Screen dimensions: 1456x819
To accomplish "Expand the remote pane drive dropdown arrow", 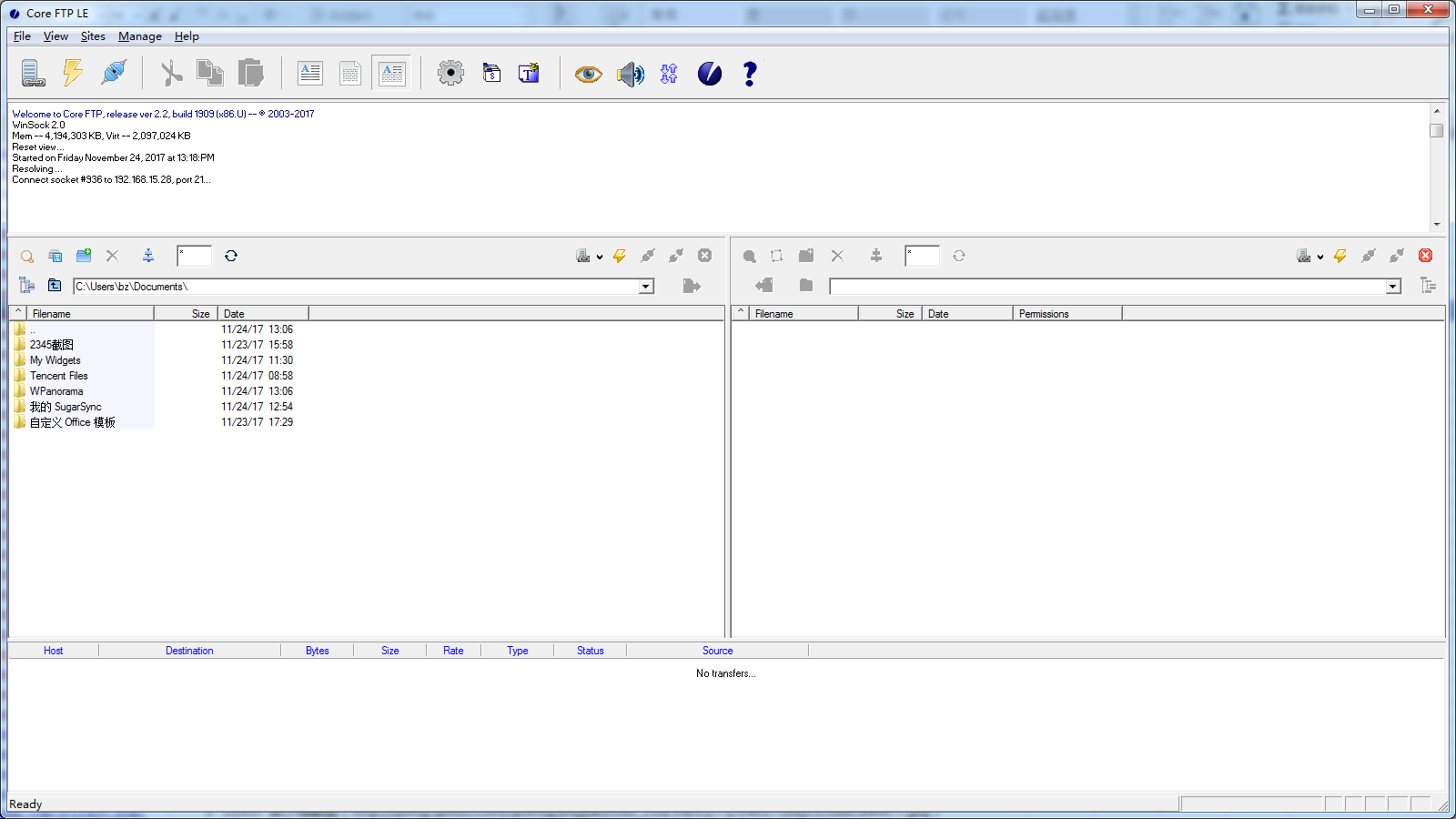I will tap(1320, 258).
